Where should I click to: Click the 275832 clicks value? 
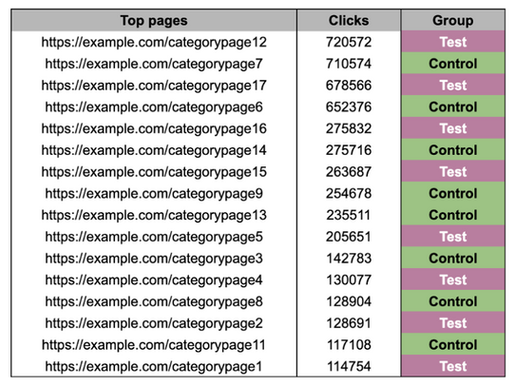click(349, 129)
